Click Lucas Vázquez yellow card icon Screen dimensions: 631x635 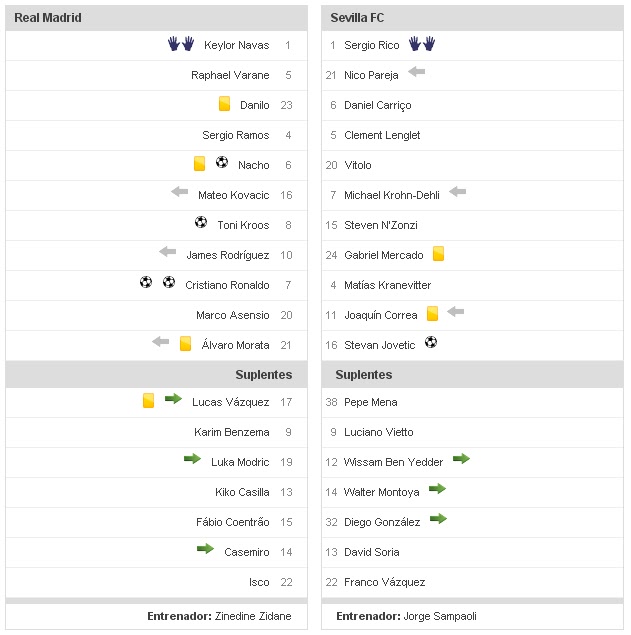[148, 400]
